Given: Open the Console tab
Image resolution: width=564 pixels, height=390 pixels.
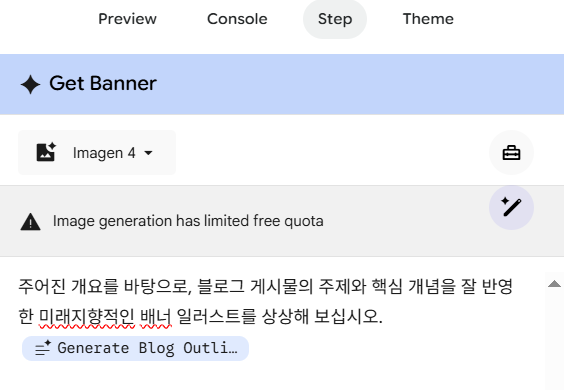Looking at the screenshot, I should 237,19.
